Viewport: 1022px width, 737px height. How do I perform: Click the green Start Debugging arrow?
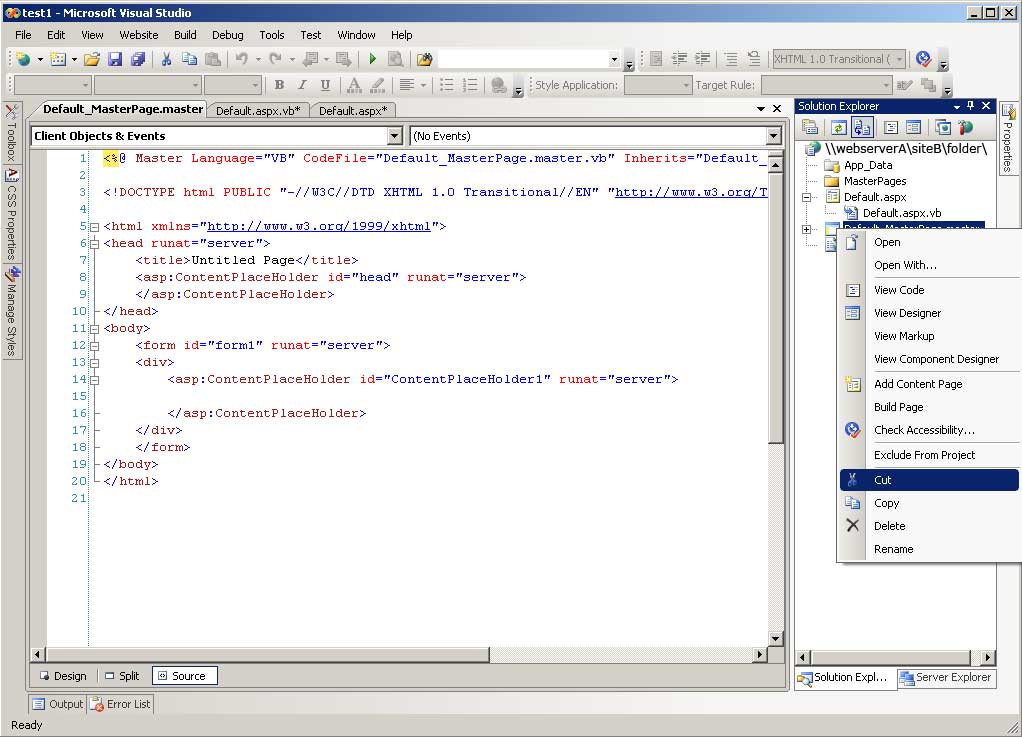372,59
